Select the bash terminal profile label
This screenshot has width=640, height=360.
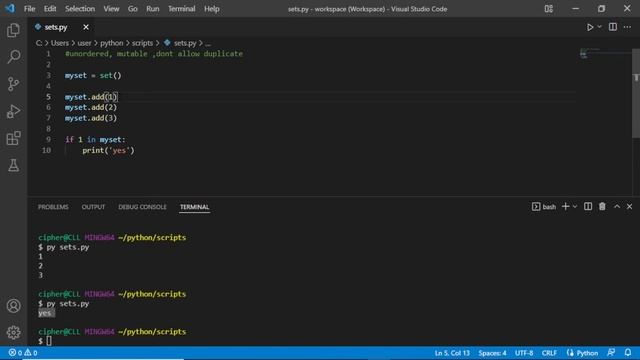coord(544,207)
